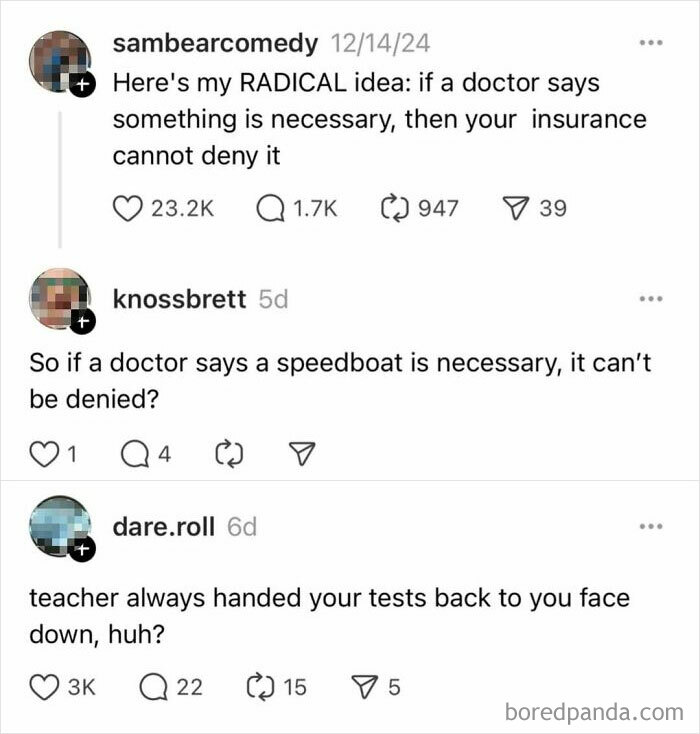This screenshot has height=734, width=700.
Task: Open the sambearcomedy username link
Action: click(x=216, y=43)
